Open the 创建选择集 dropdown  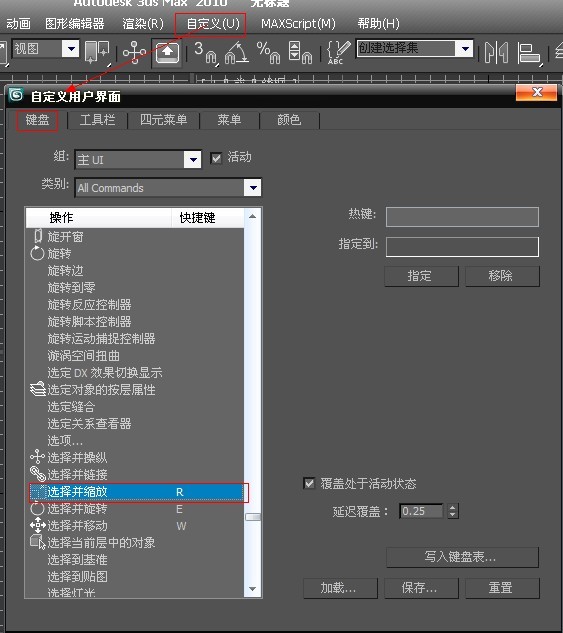465,49
